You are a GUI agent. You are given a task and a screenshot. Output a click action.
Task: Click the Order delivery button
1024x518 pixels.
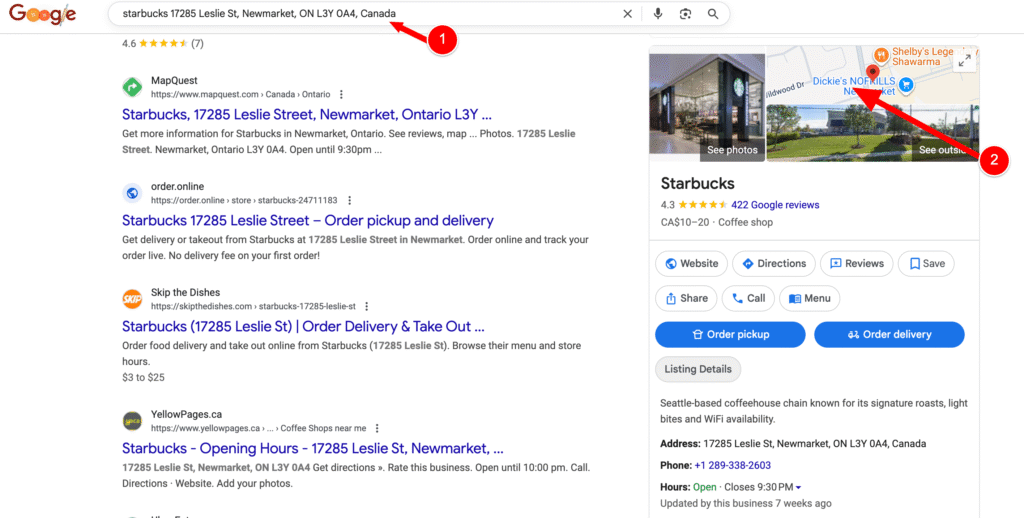pos(889,334)
